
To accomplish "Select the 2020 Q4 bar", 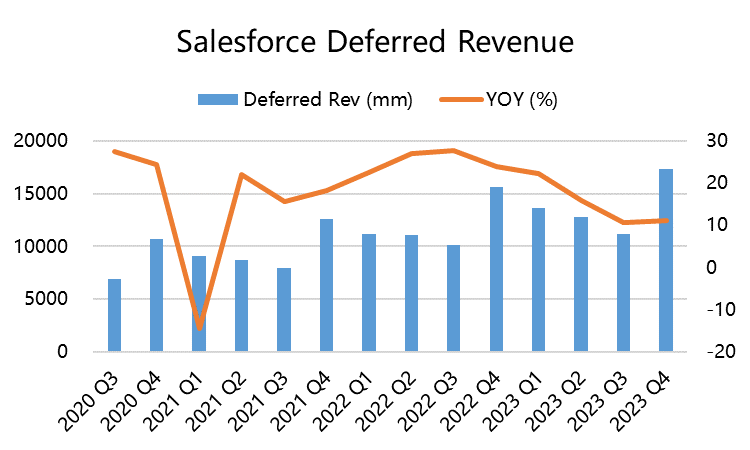I will tap(156, 295).
